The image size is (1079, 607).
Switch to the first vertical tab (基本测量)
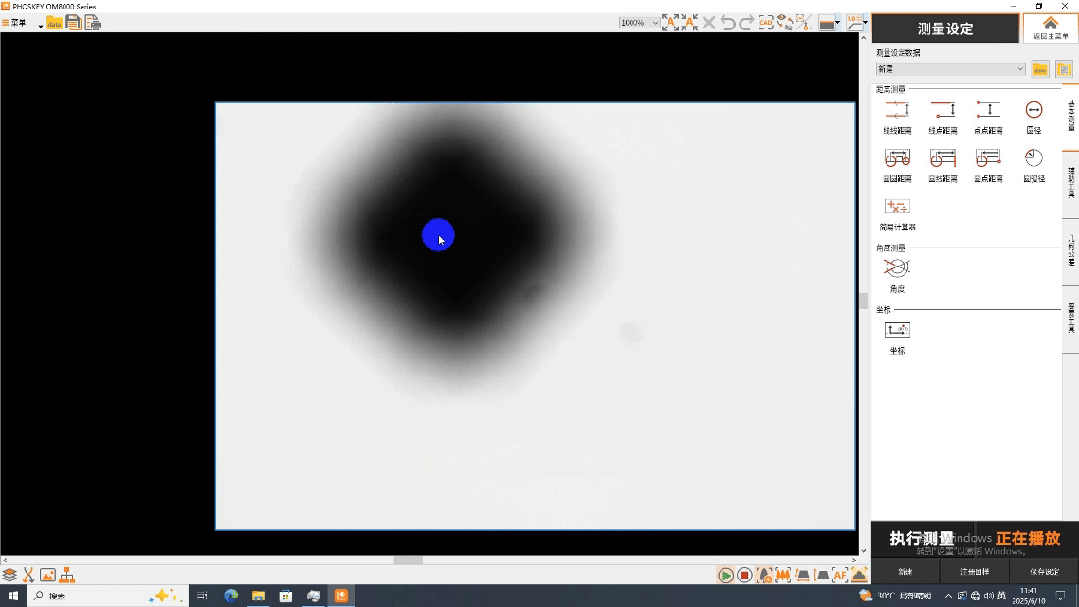pos(1071,116)
